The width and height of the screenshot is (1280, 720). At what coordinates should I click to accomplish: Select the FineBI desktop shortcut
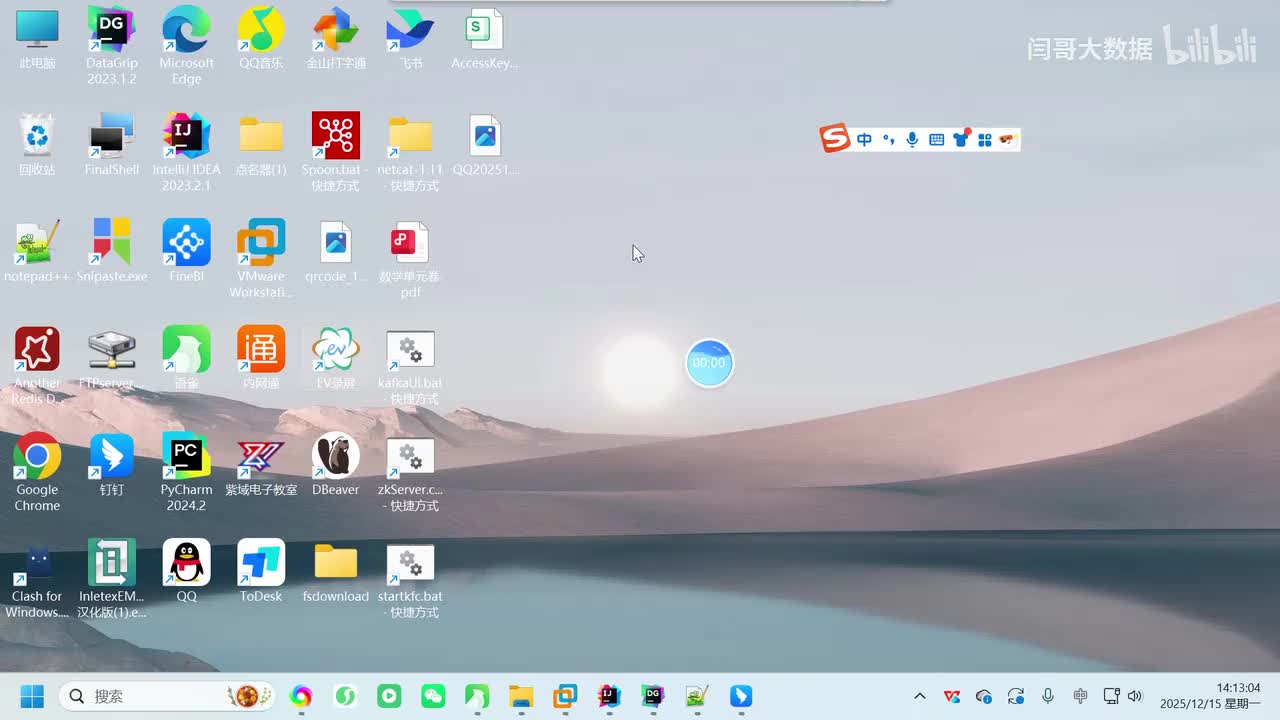point(186,251)
